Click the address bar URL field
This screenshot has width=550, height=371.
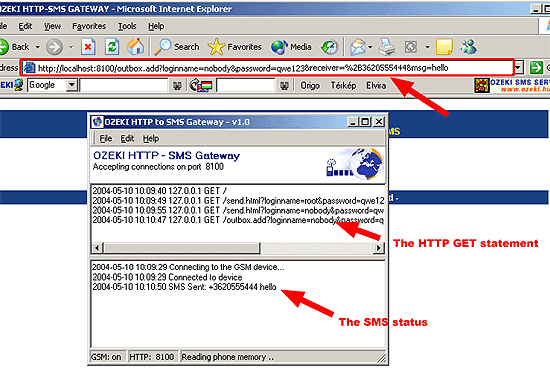(x=268, y=68)
